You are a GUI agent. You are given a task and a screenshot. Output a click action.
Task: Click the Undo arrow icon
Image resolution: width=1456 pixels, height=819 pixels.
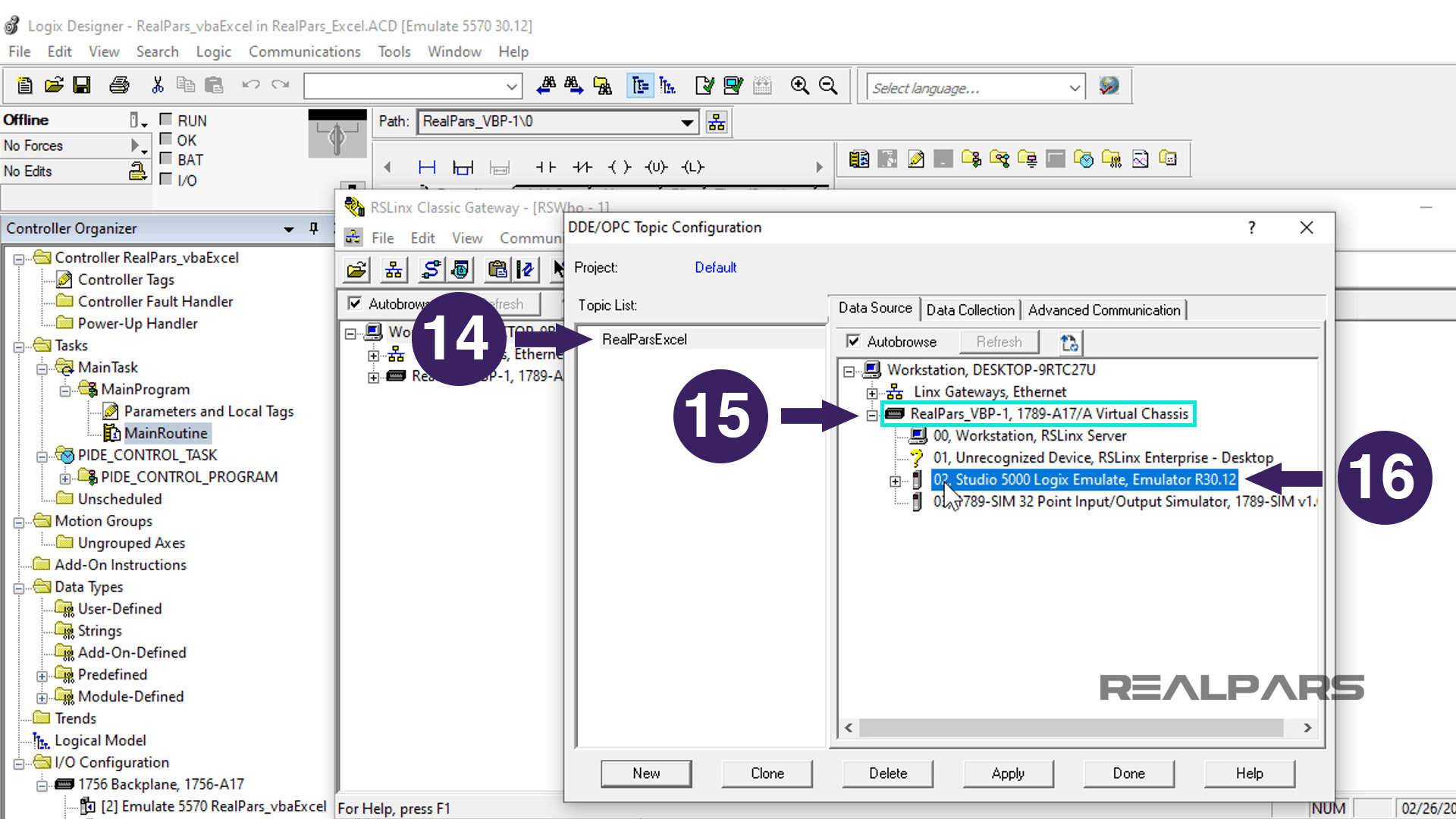(251, 86)
